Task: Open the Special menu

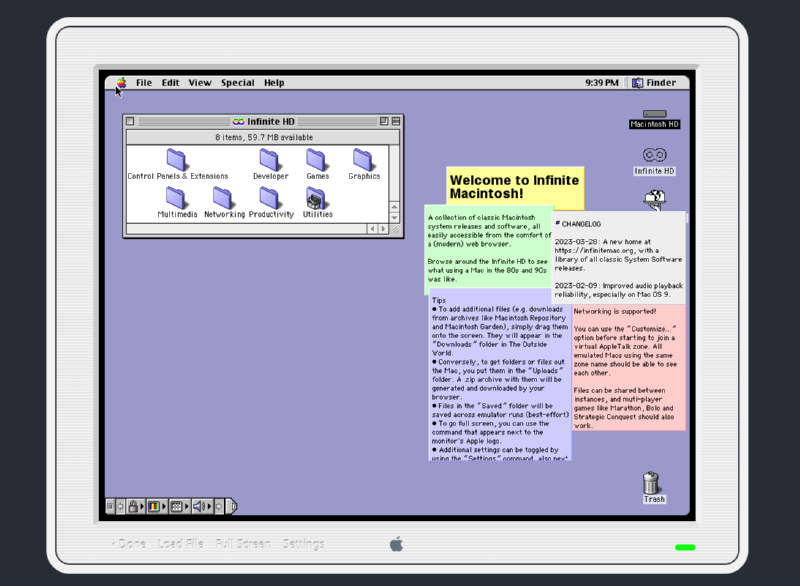Action: [x=237, y=83]
